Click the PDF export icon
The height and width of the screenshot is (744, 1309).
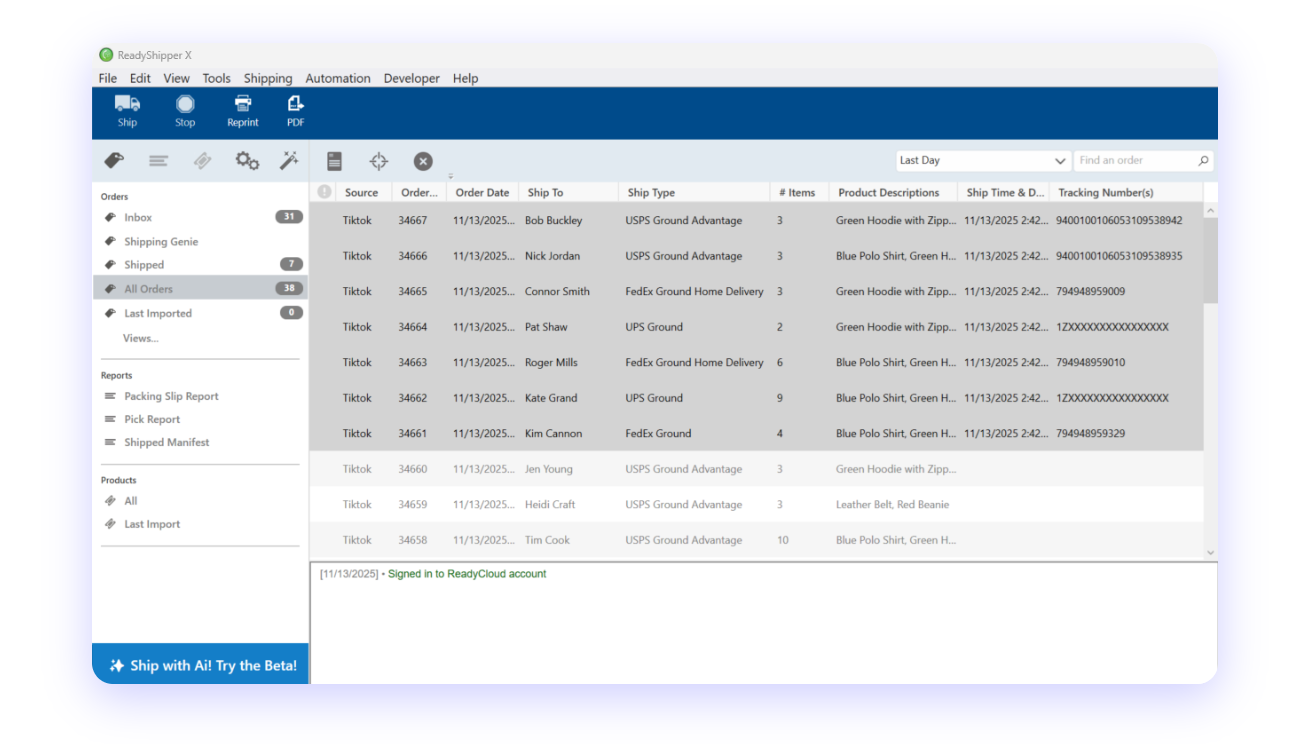[295, 105]
